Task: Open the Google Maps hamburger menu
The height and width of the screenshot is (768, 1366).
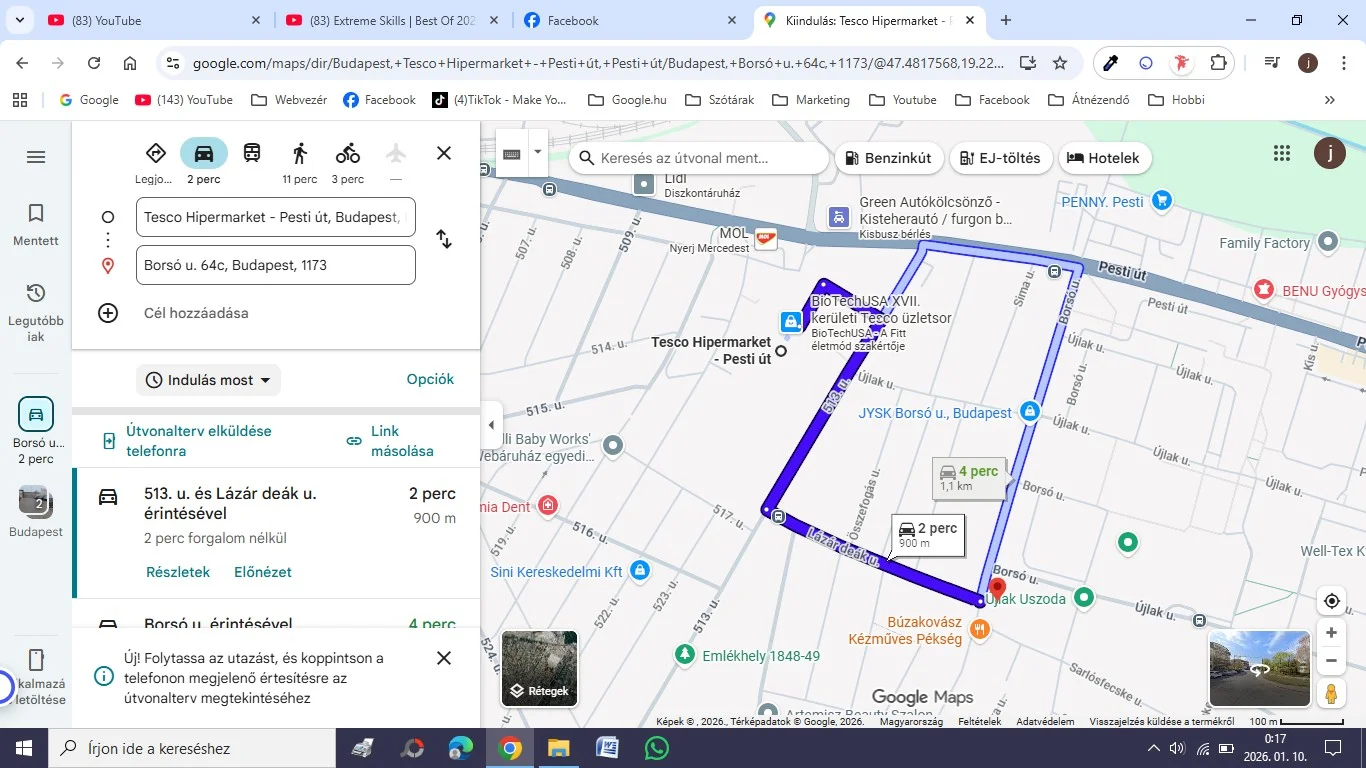Action: tap(36, 157)
